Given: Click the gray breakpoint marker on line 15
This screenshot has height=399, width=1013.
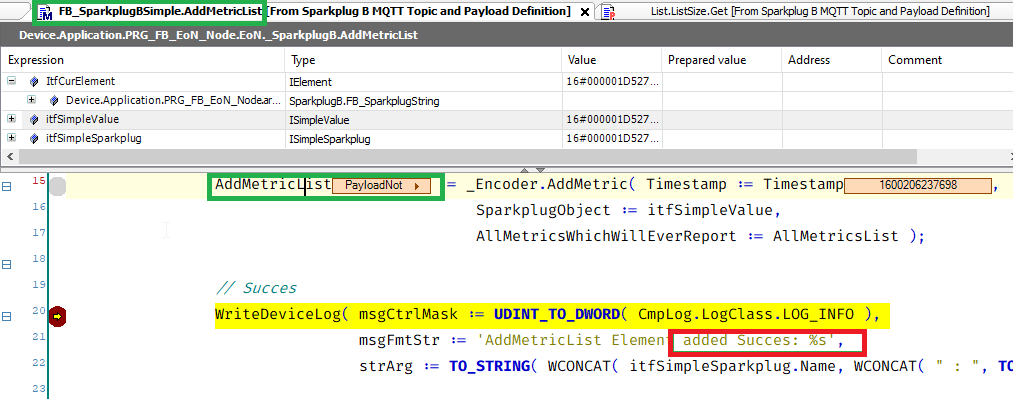Looking at the screenshot, I should pos(58,186).
